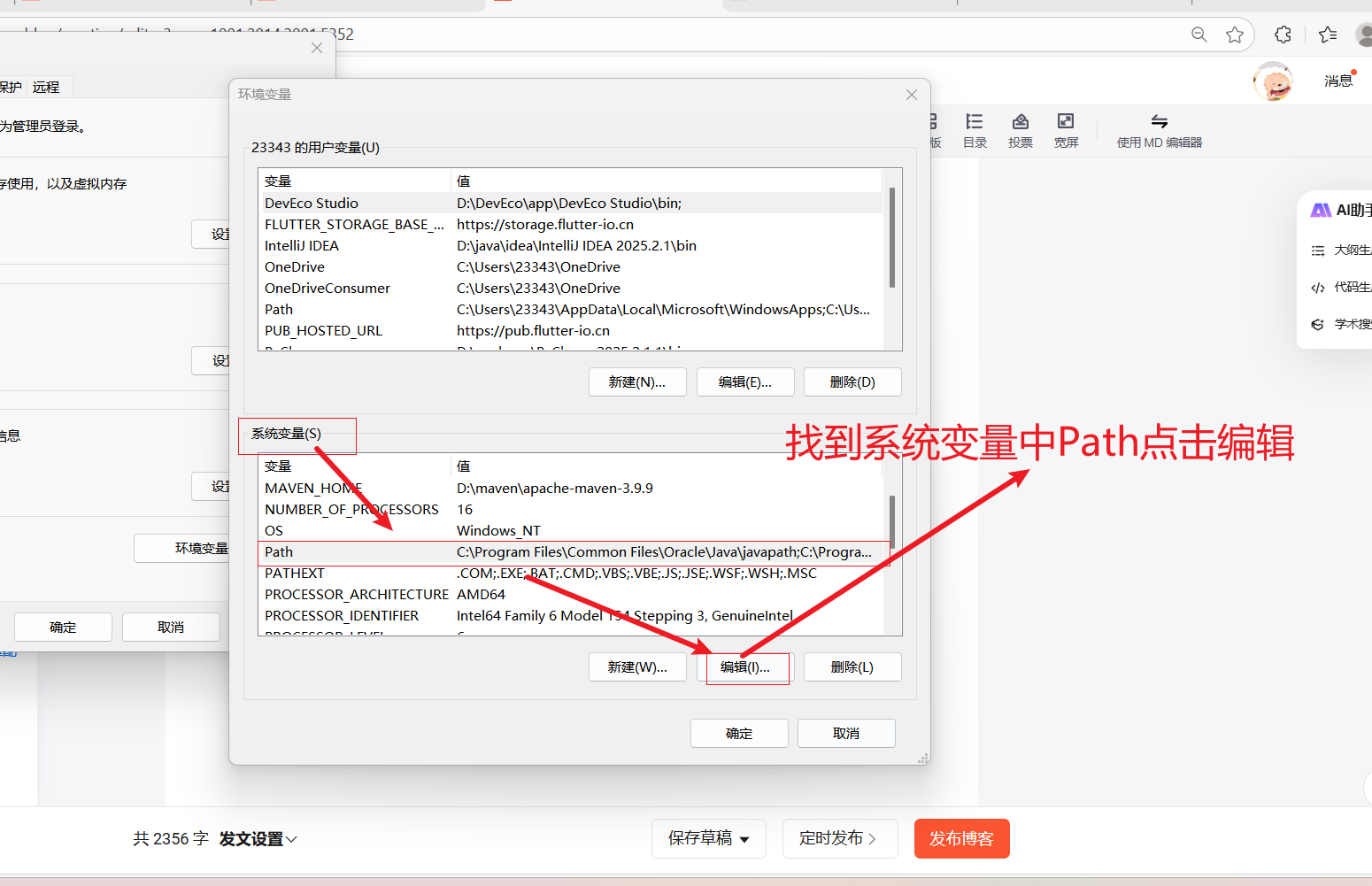This screenshot has height=886, width=1372.
Task: Click the browser zoom magnifier icon
Action: pos(1199,35)
